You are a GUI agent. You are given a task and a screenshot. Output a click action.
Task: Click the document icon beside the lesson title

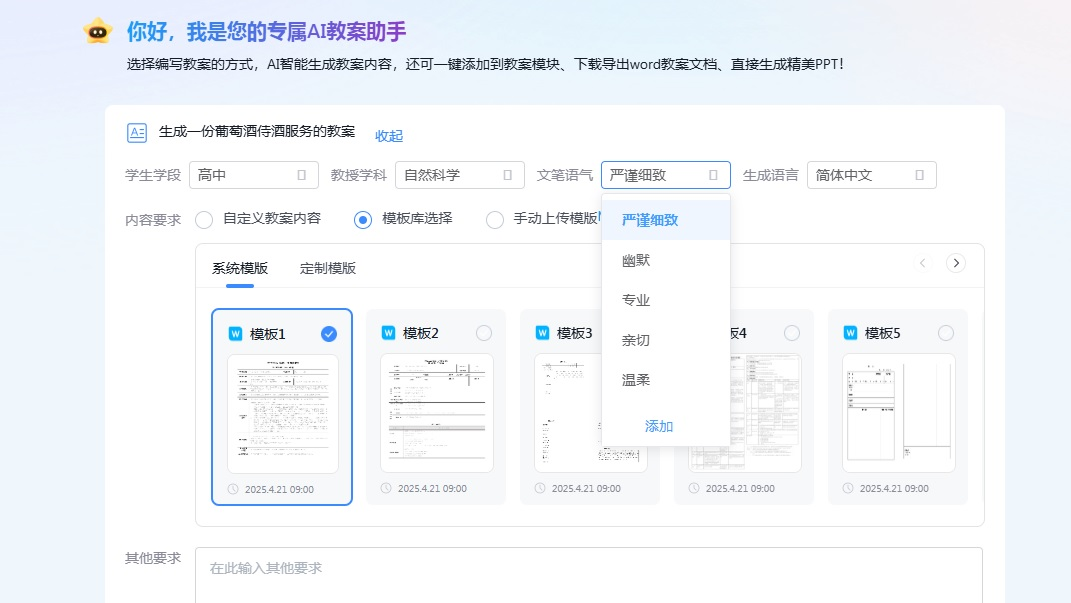(137, 132)
